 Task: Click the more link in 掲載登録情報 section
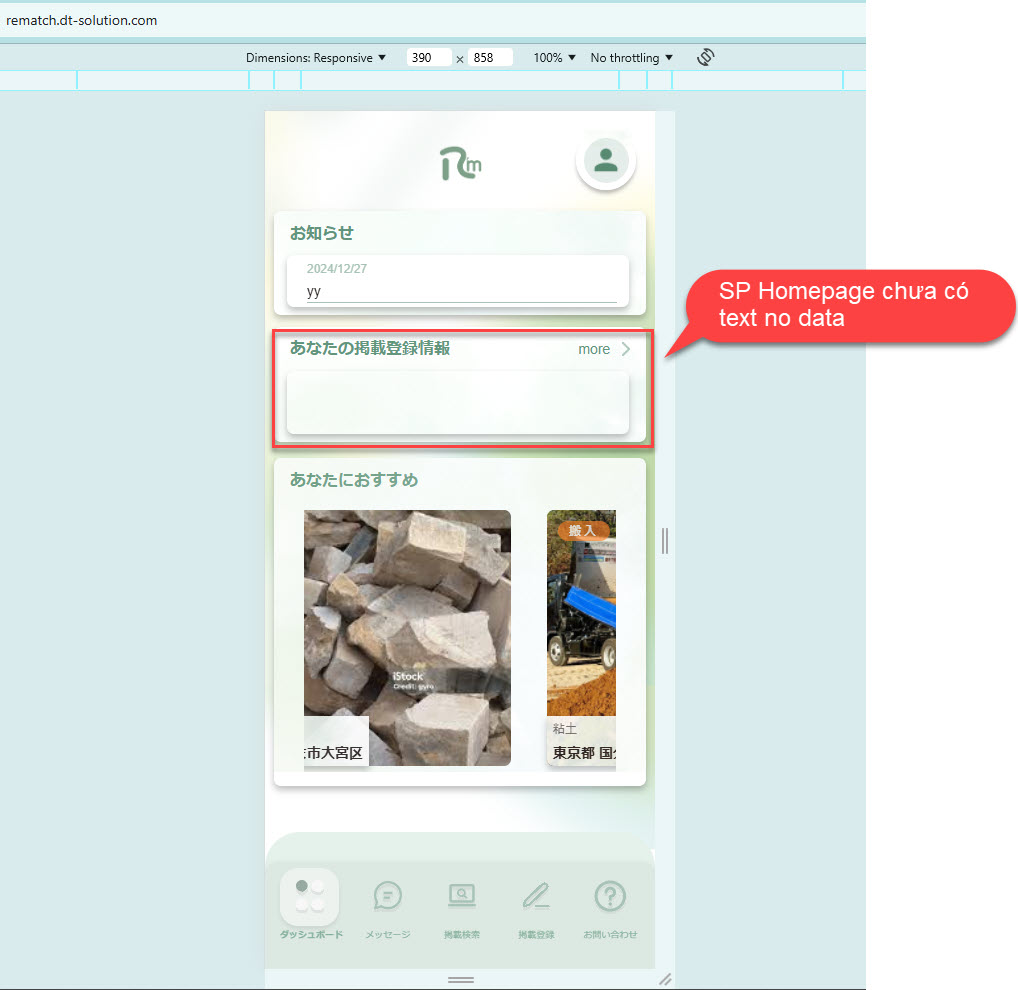604,349
